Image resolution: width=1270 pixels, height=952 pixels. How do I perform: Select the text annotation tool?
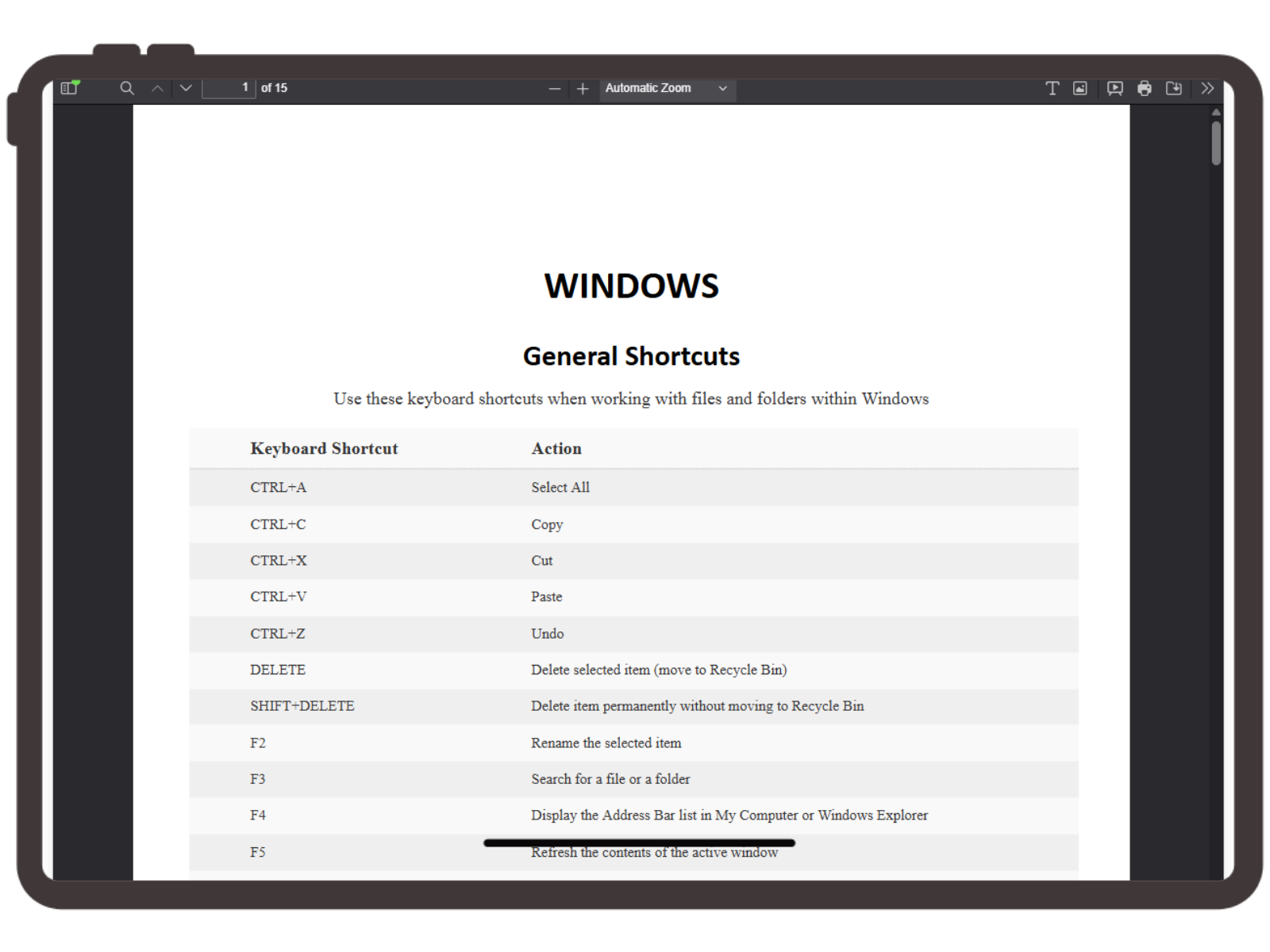point(1052,88)
